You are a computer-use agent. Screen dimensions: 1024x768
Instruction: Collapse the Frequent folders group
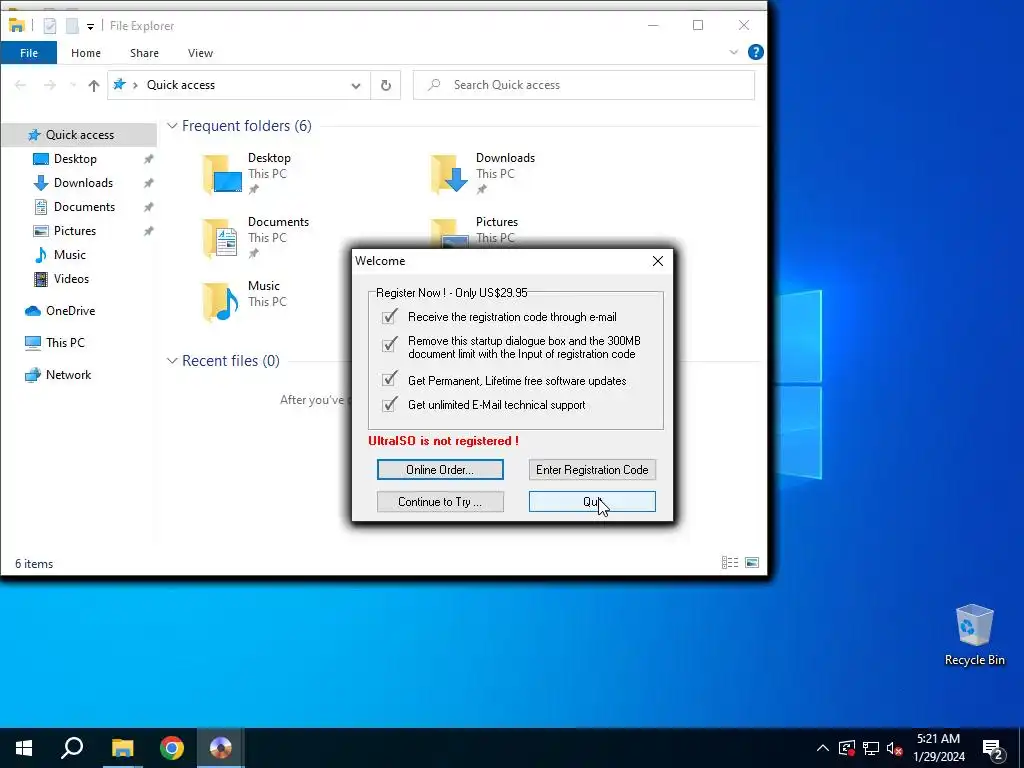coord(172,125)
